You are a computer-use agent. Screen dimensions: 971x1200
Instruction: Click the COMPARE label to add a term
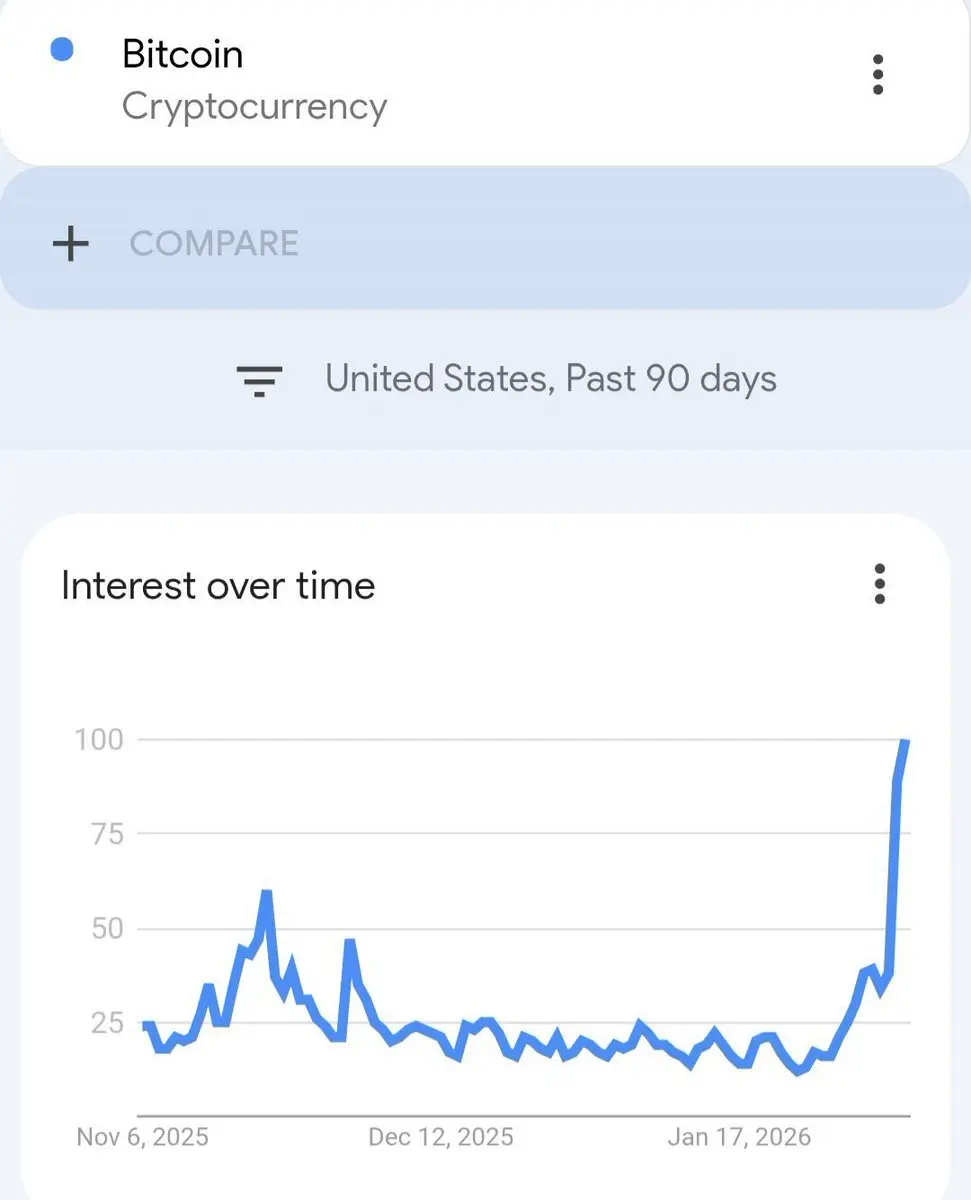click(x=214, y=244)
